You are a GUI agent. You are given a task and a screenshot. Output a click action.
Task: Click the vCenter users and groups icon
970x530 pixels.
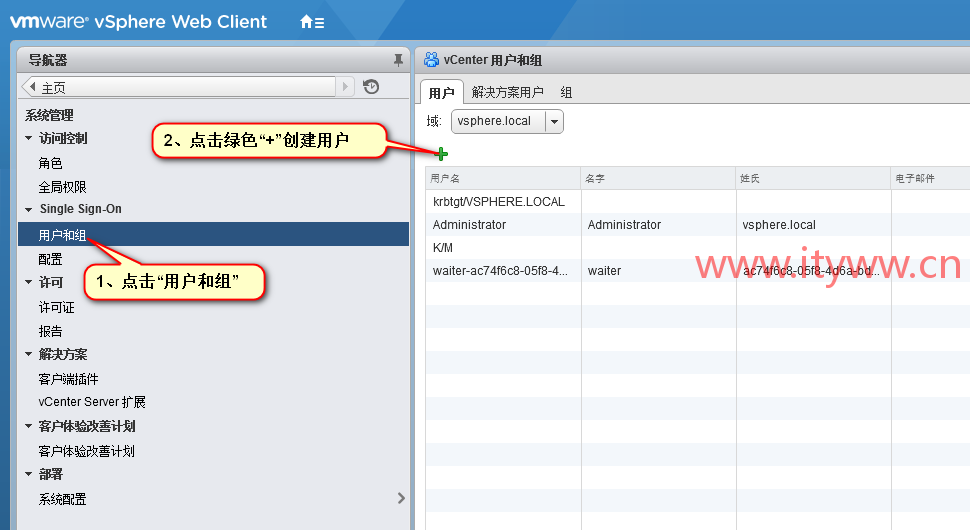[431, 59]
